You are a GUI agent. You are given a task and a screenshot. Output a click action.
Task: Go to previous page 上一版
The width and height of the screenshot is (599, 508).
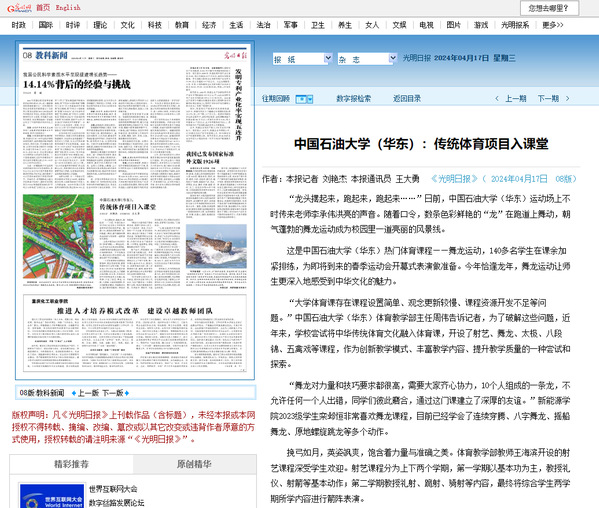[x=88, y=393]
